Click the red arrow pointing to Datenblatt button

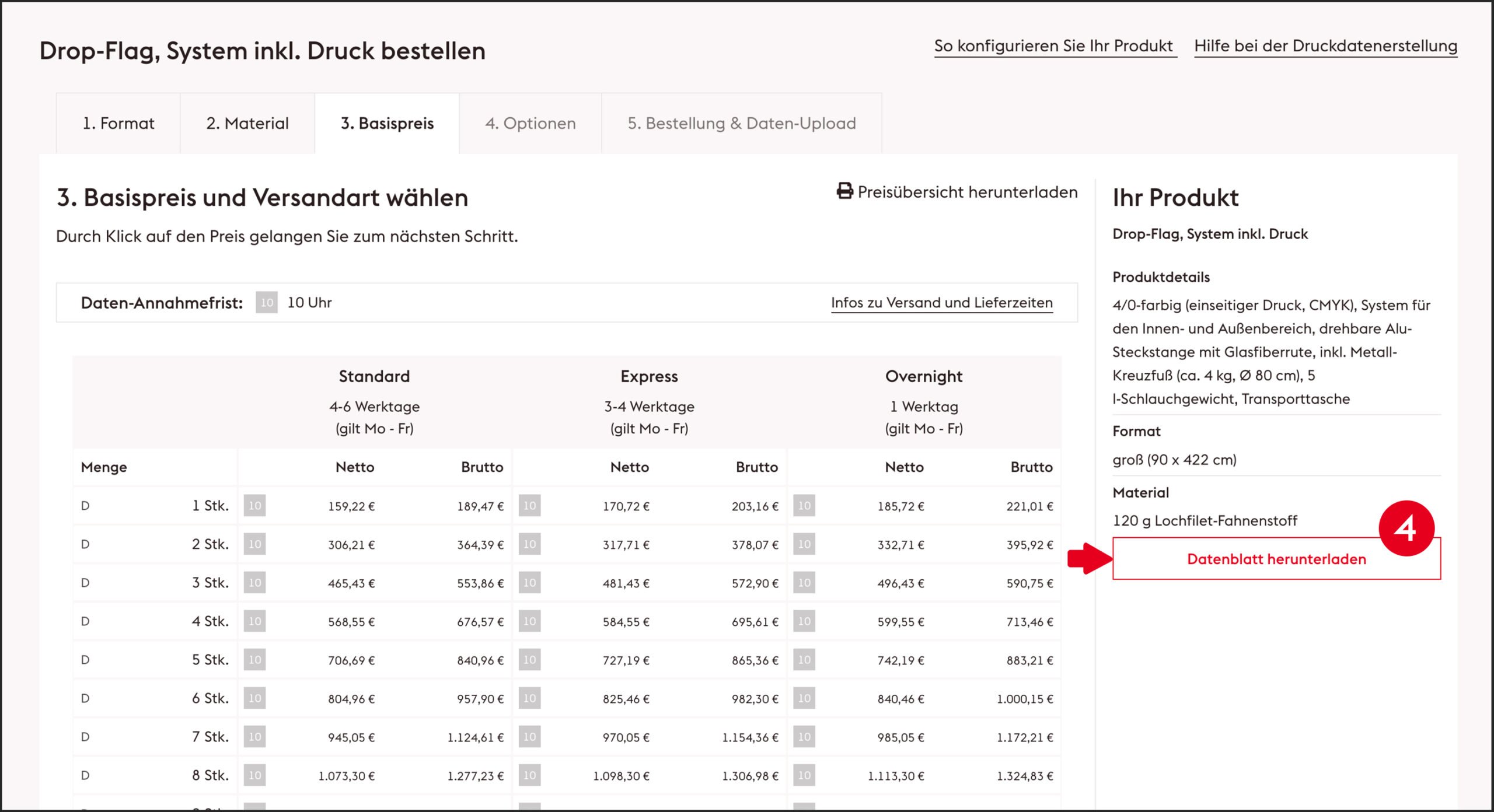click(1089, 559)
